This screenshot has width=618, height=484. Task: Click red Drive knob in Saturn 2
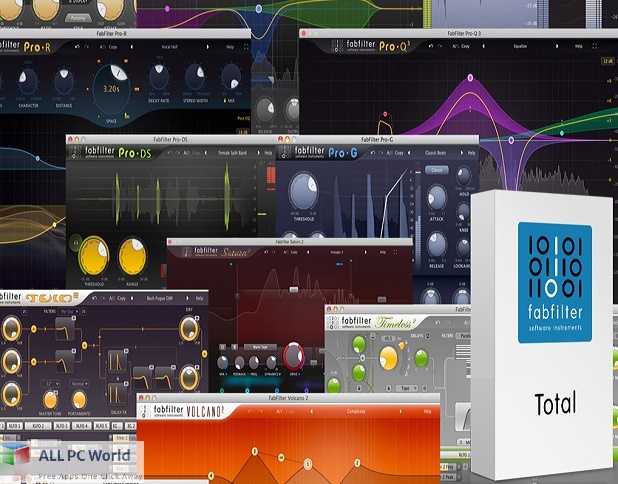tap(294, 356)
